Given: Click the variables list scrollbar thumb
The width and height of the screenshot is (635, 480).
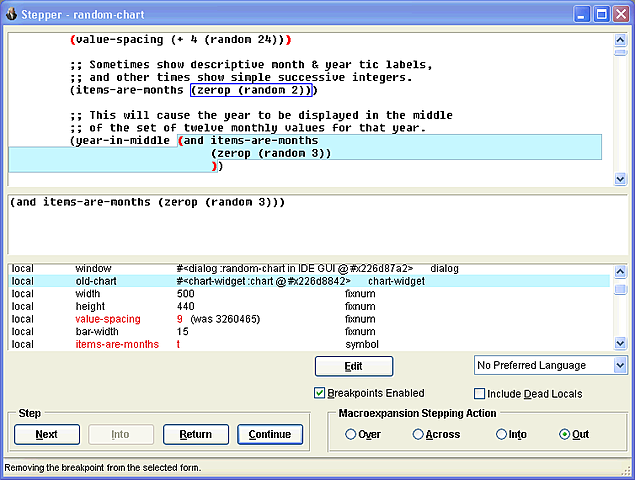Looking at the screenshot, I should click(620, 289).
